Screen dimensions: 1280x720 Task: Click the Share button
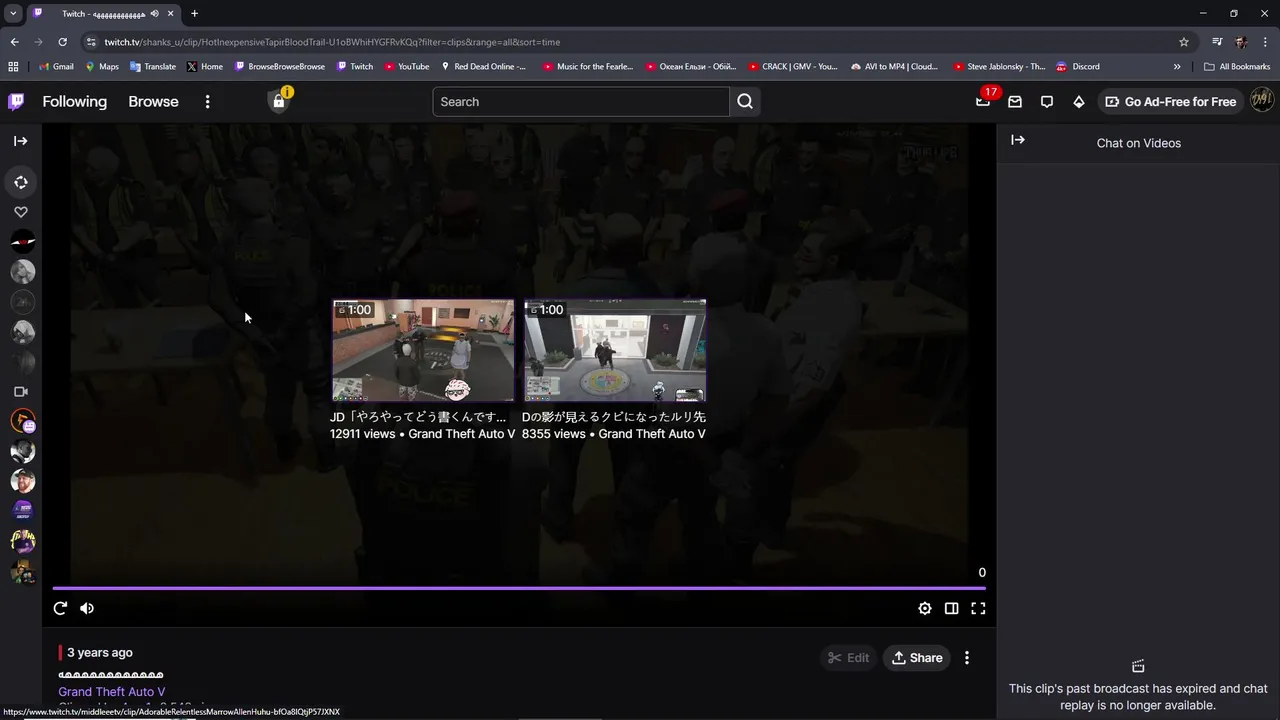click(916, 658)
